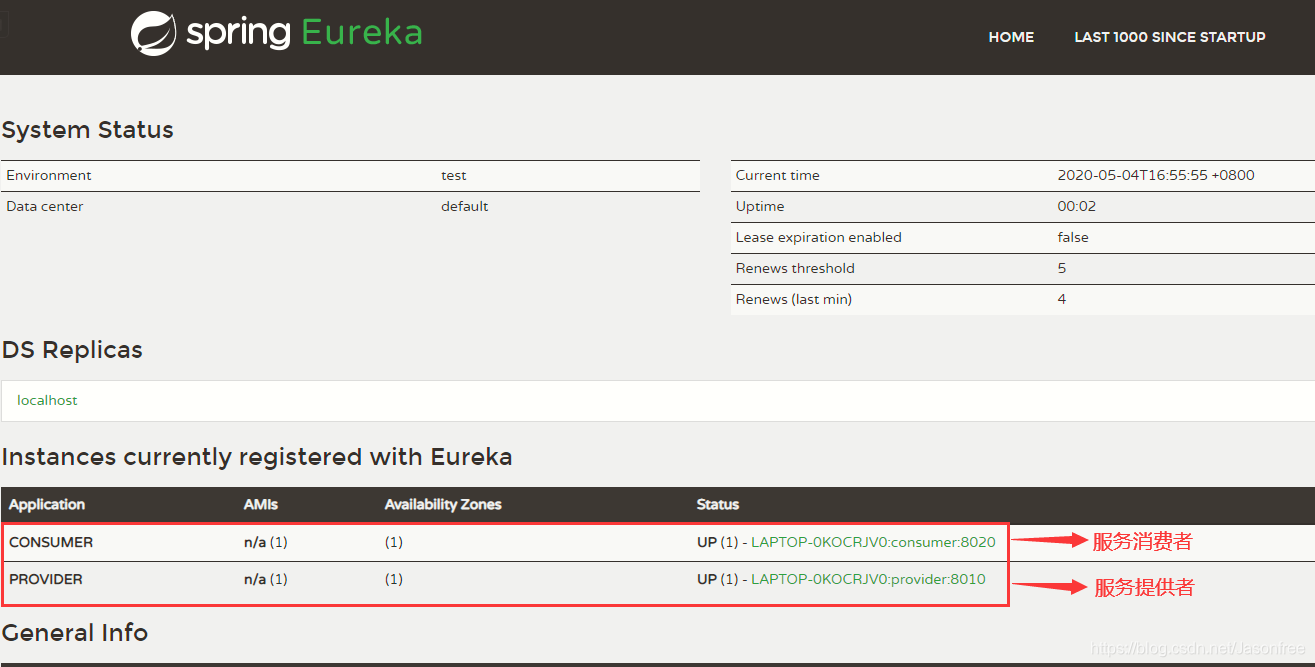The image size is (1315, 667).
Task: Click the Status column header
Action: [x=718, y=505]
